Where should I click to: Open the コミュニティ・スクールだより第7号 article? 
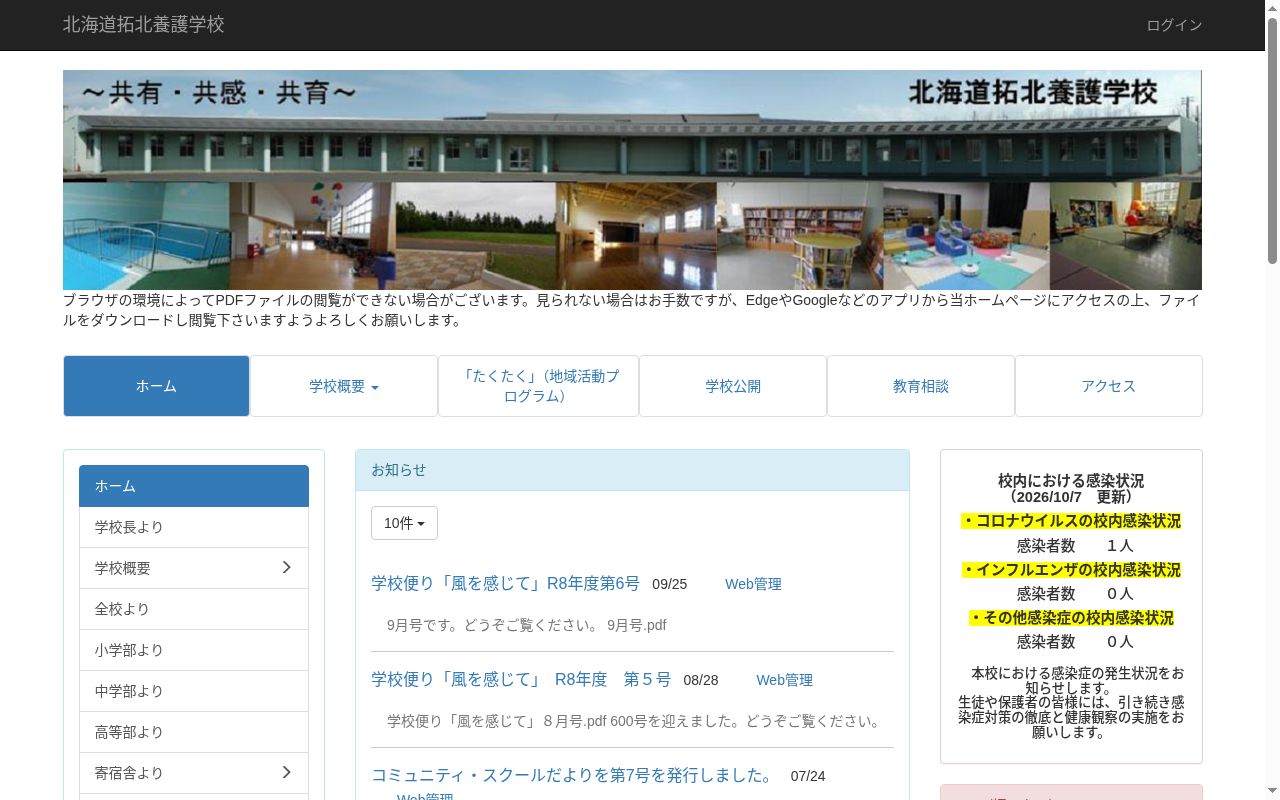click(573, 775)
